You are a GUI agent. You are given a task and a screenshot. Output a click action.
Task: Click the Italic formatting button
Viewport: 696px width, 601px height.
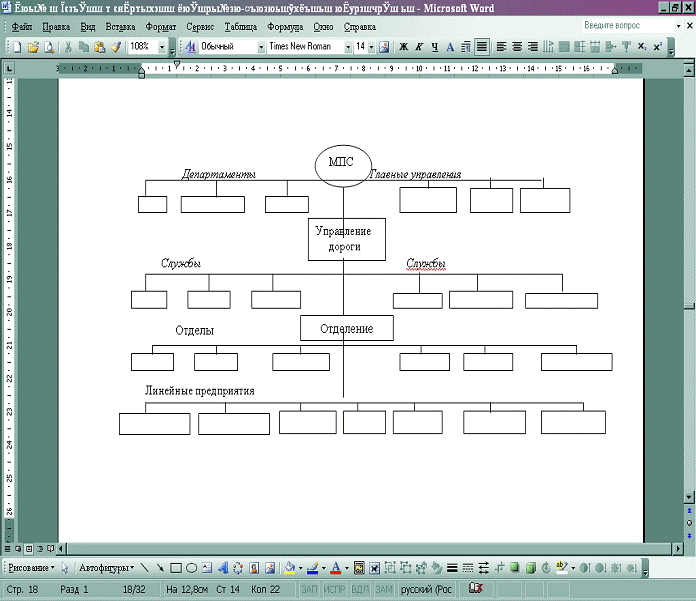coord(419,47)
